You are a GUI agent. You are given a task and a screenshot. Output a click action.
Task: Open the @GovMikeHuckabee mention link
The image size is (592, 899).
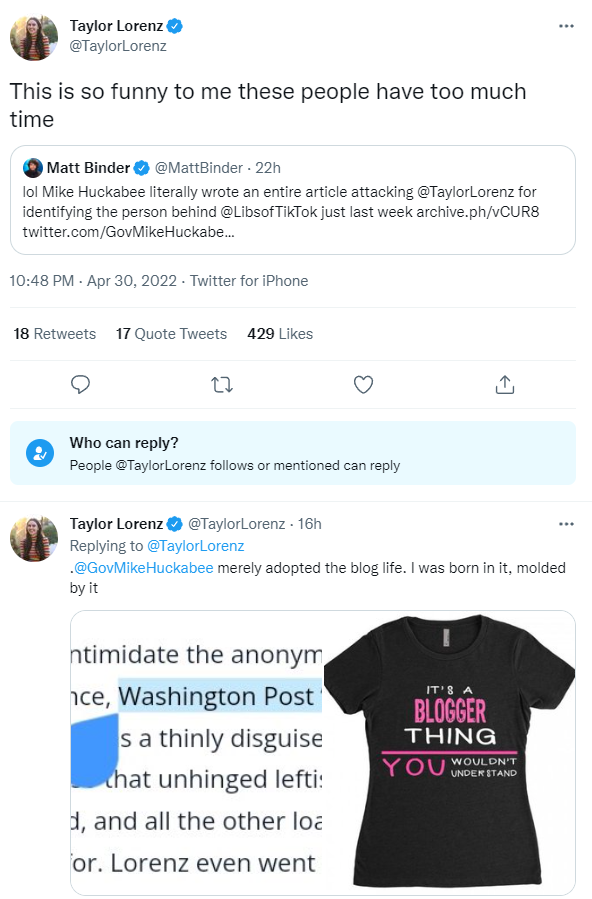pos(144,568)
